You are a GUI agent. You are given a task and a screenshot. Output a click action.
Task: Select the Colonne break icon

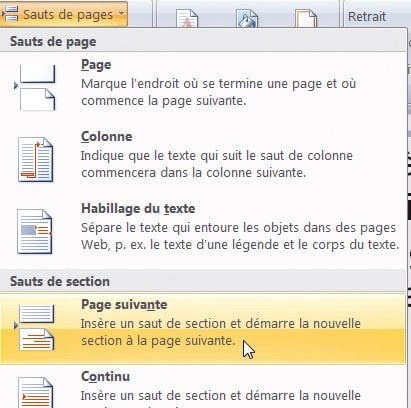(35, 160)
